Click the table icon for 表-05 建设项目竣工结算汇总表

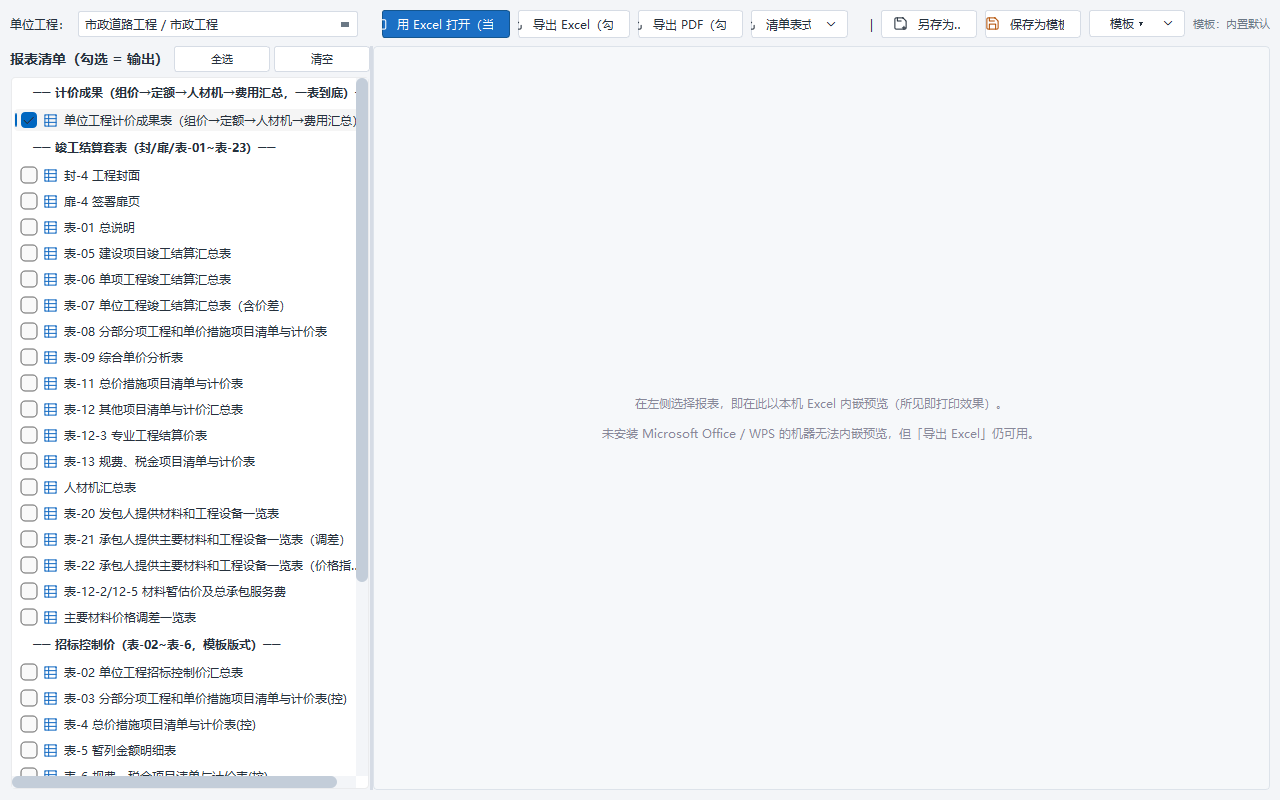pyautogui.click(x=51, y=253)
